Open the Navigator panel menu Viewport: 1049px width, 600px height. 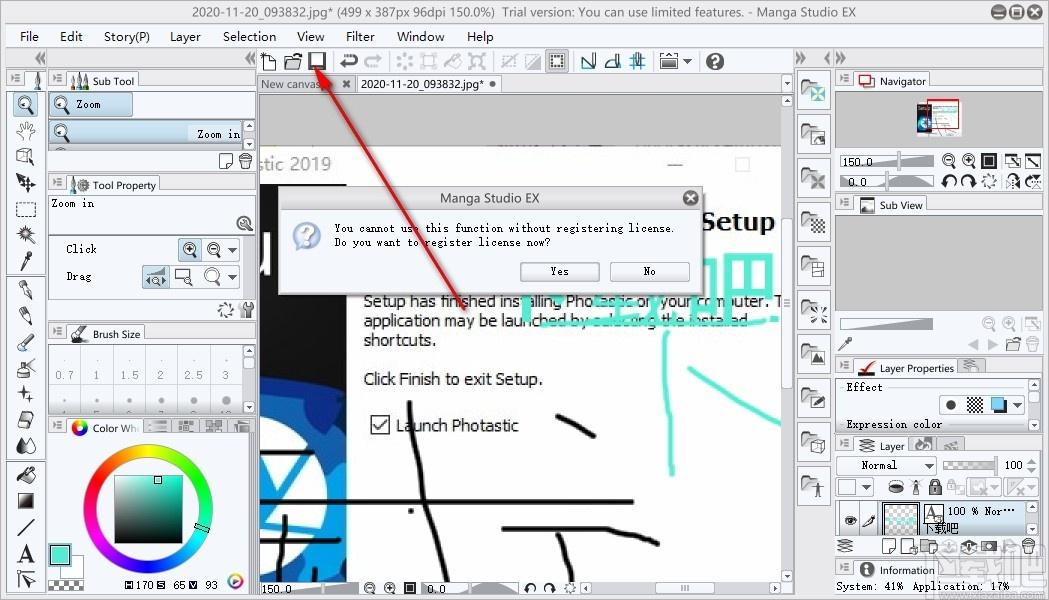tap(845, 80)
